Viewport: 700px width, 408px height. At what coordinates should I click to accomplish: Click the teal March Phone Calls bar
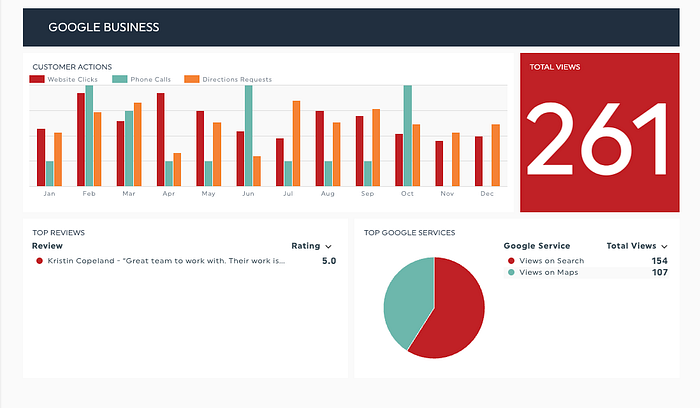[x=129, y=149]
